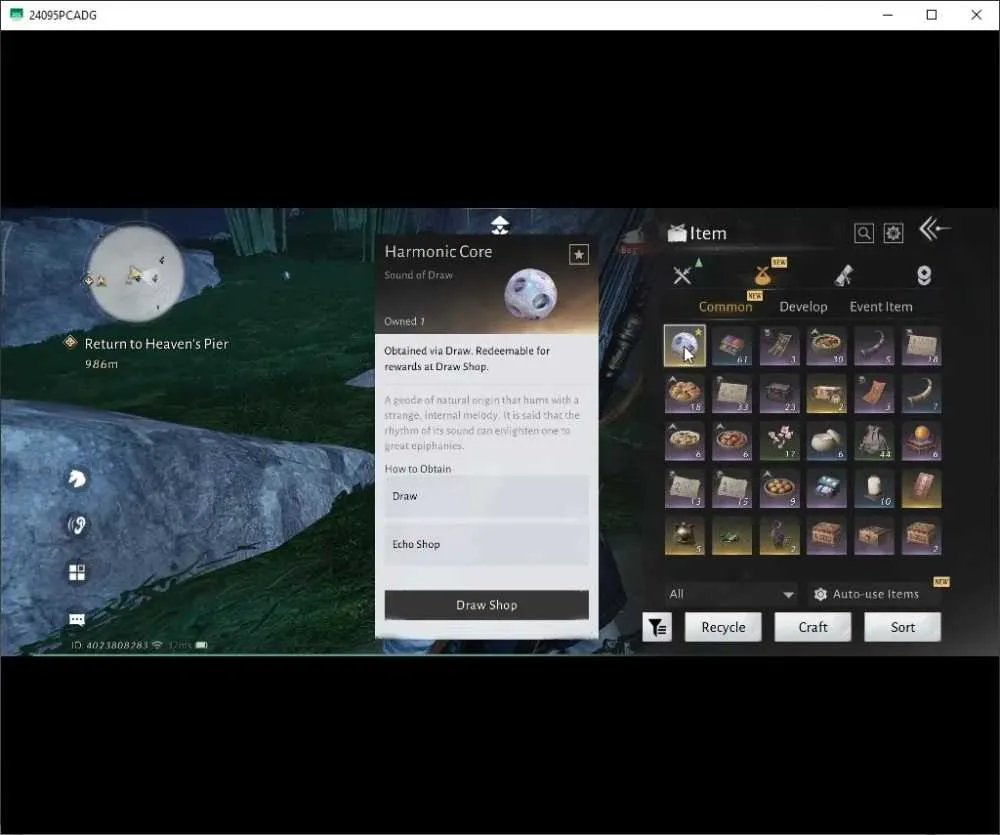Select the white flower item with 17
The height and width of the screenshot is (835, 1000).
779,441
